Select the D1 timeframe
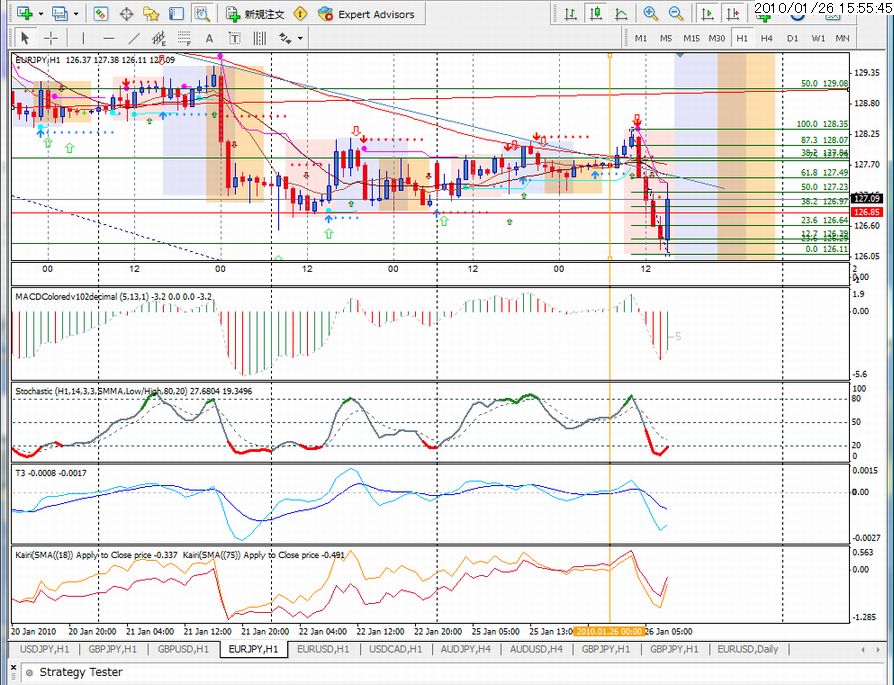The height and width of the screenshot is (685, 894). point(792,38)
